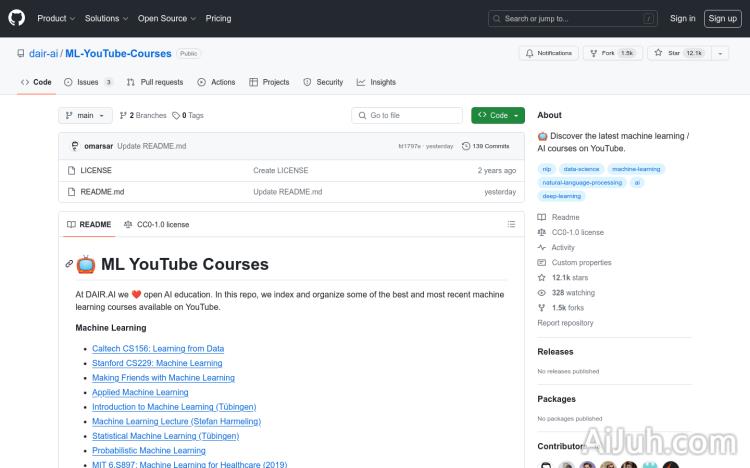Open Statistical Machine Learning (Tübingen)
The height and width of the screenshot is (468, 750).
(165, 436)
